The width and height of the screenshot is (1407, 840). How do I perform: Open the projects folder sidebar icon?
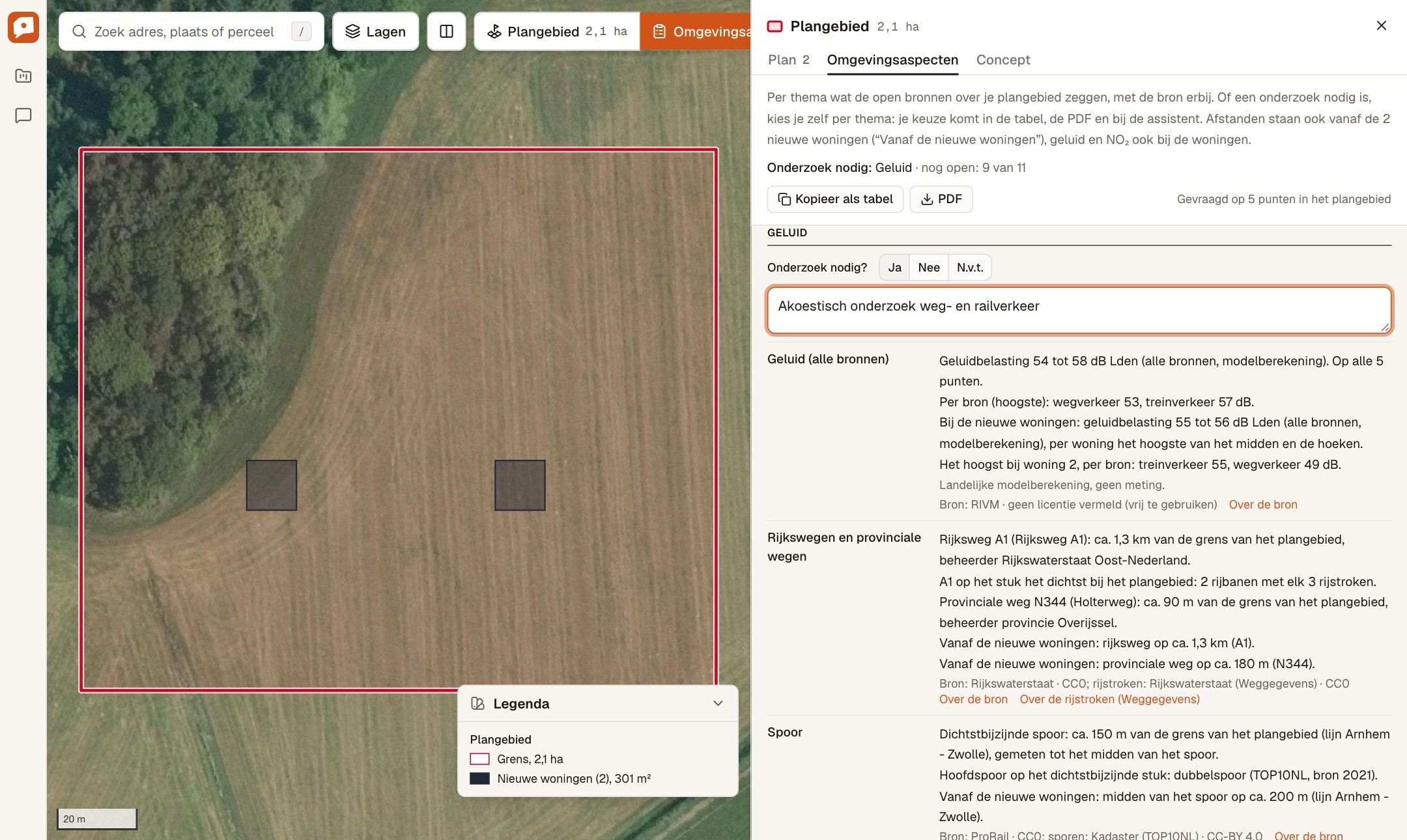pos(23,76)
